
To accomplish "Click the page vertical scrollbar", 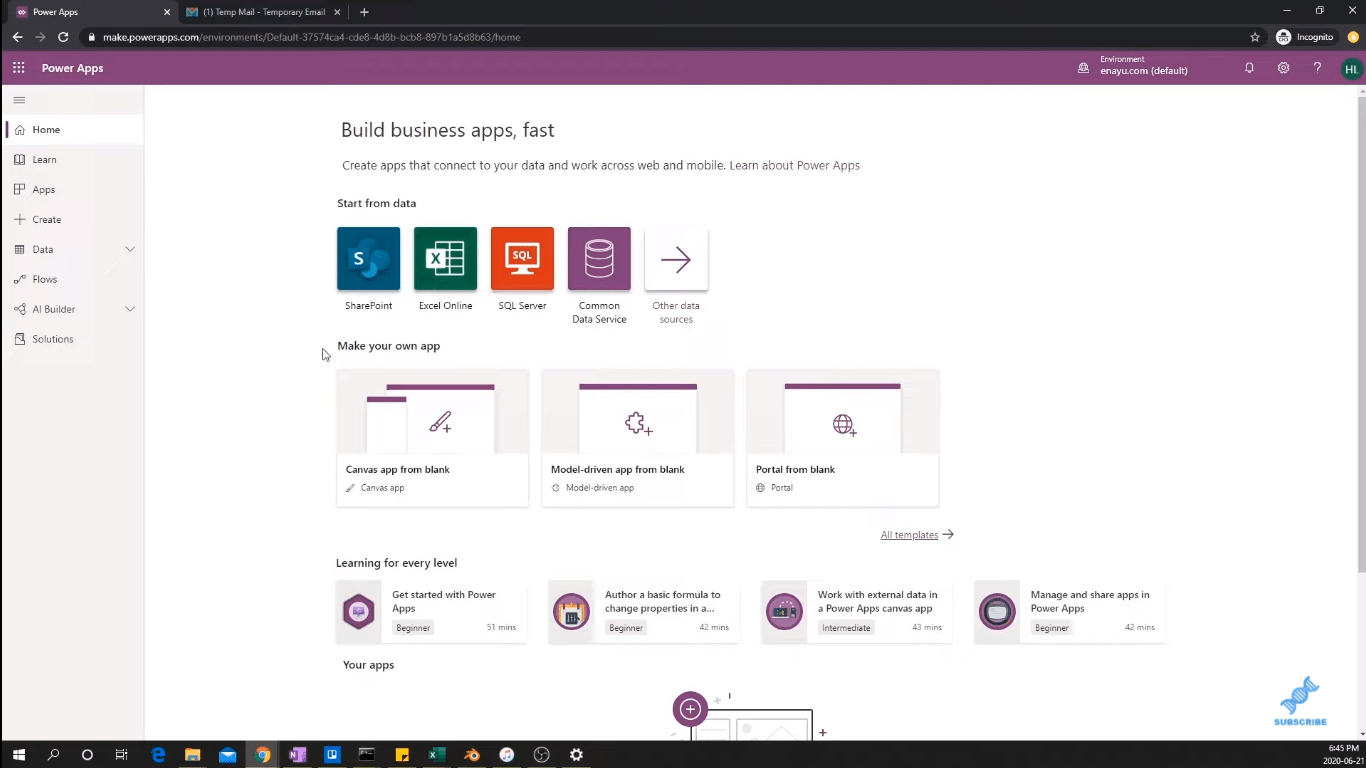I will click(x=1361, y=335).
